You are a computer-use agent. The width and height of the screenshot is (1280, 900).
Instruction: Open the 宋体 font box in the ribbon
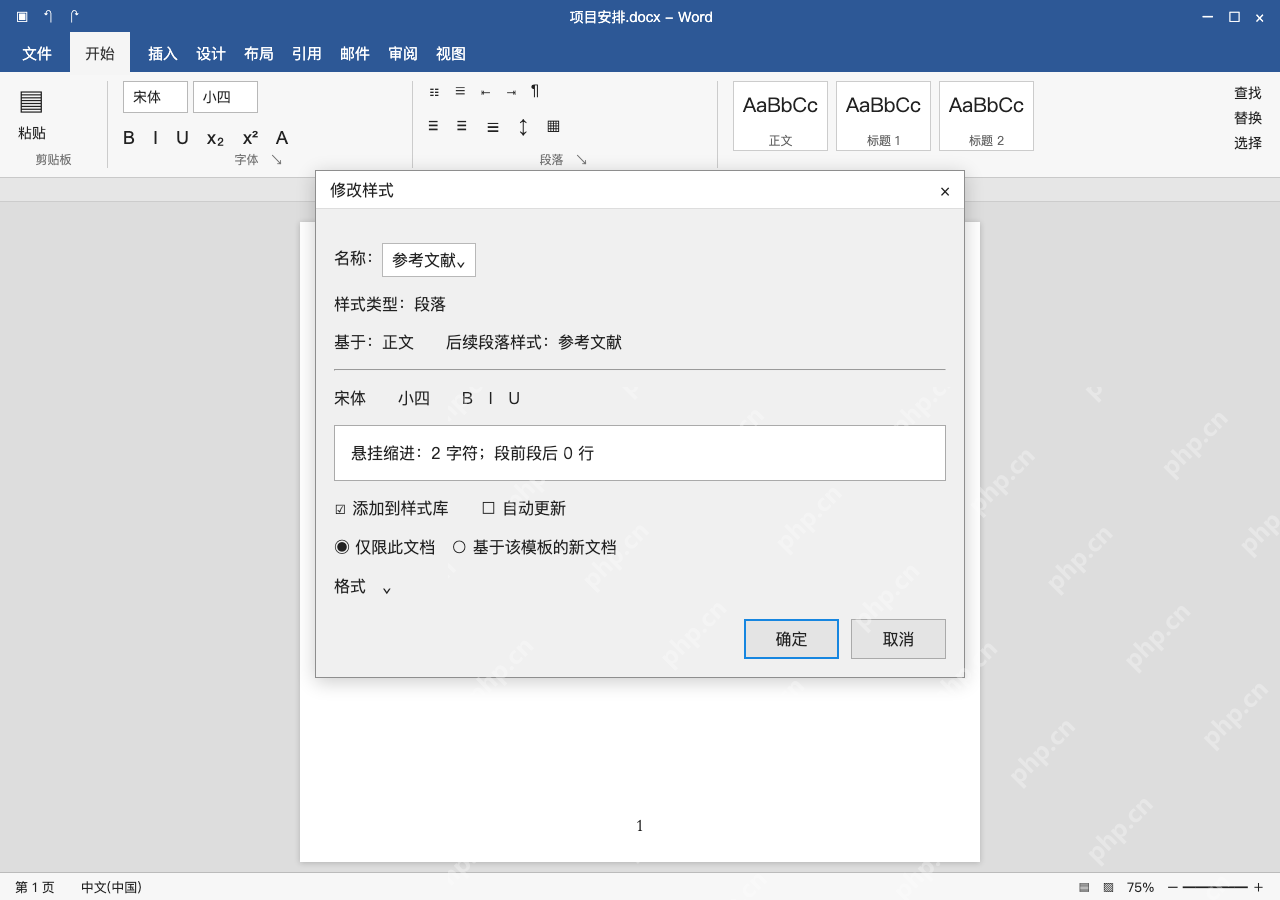click(x=155, y=97)
